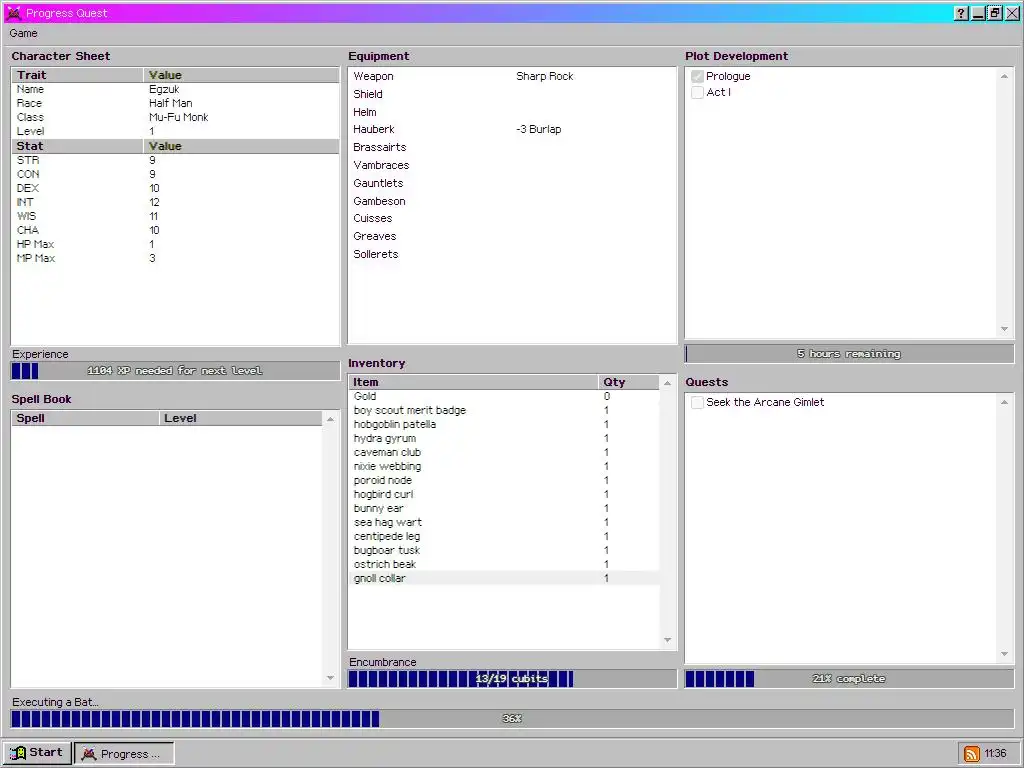Click Inventory scroll up arrow
The image size is (1024, 768).
click(667, 383)
